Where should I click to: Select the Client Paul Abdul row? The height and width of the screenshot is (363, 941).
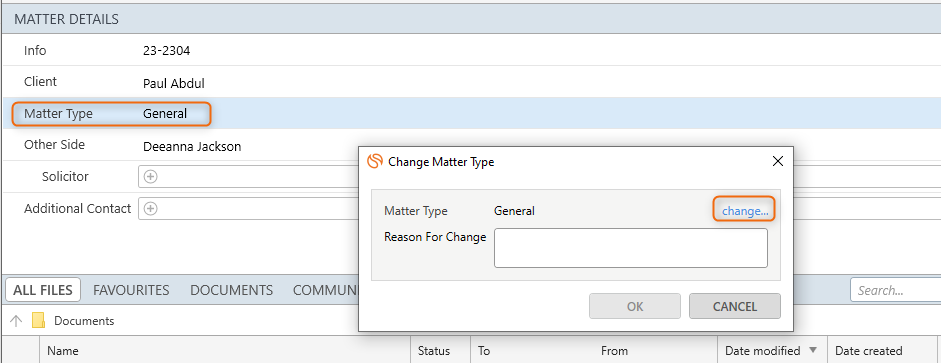click(x=471, y=82)
